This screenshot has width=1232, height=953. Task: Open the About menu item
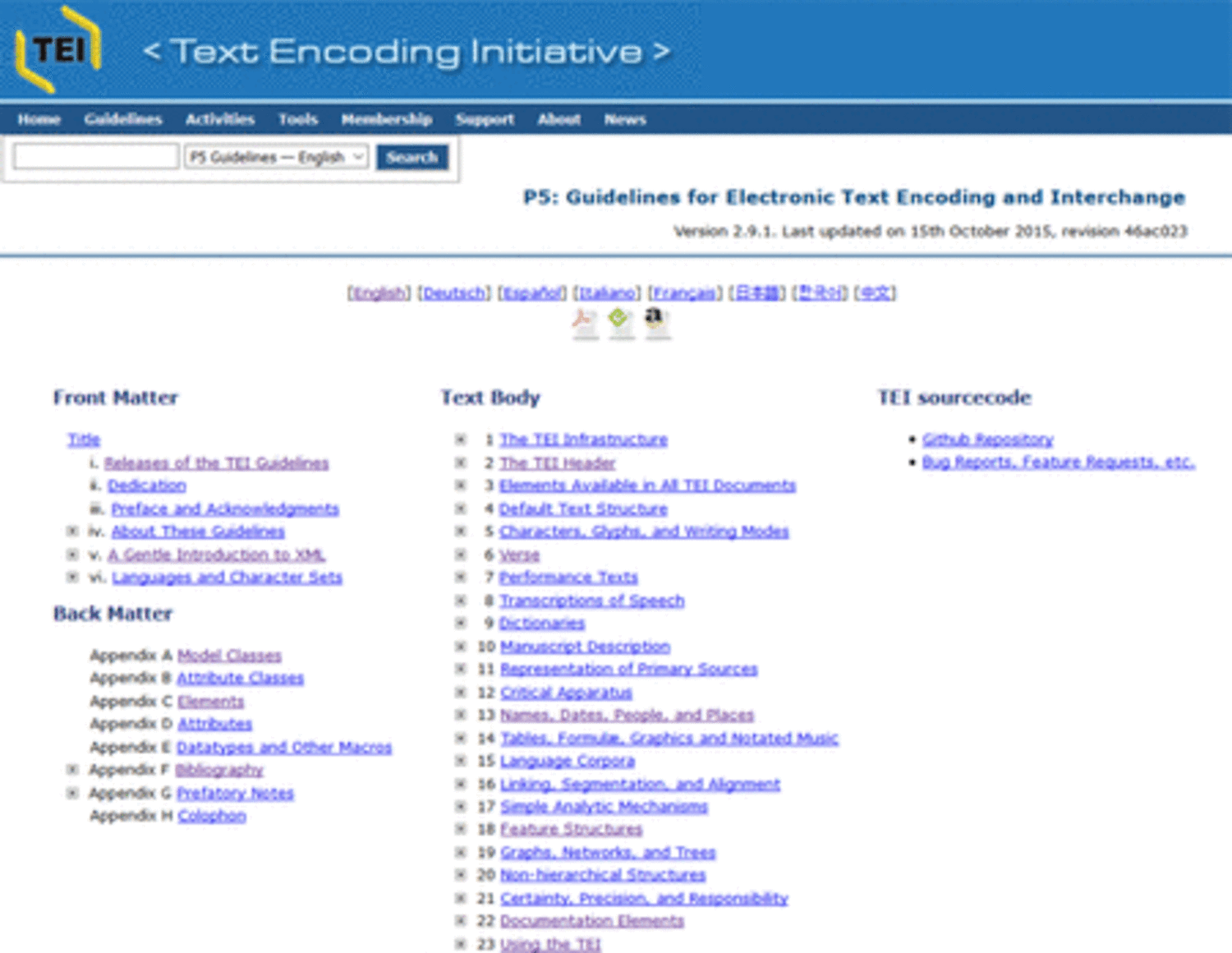559,119
